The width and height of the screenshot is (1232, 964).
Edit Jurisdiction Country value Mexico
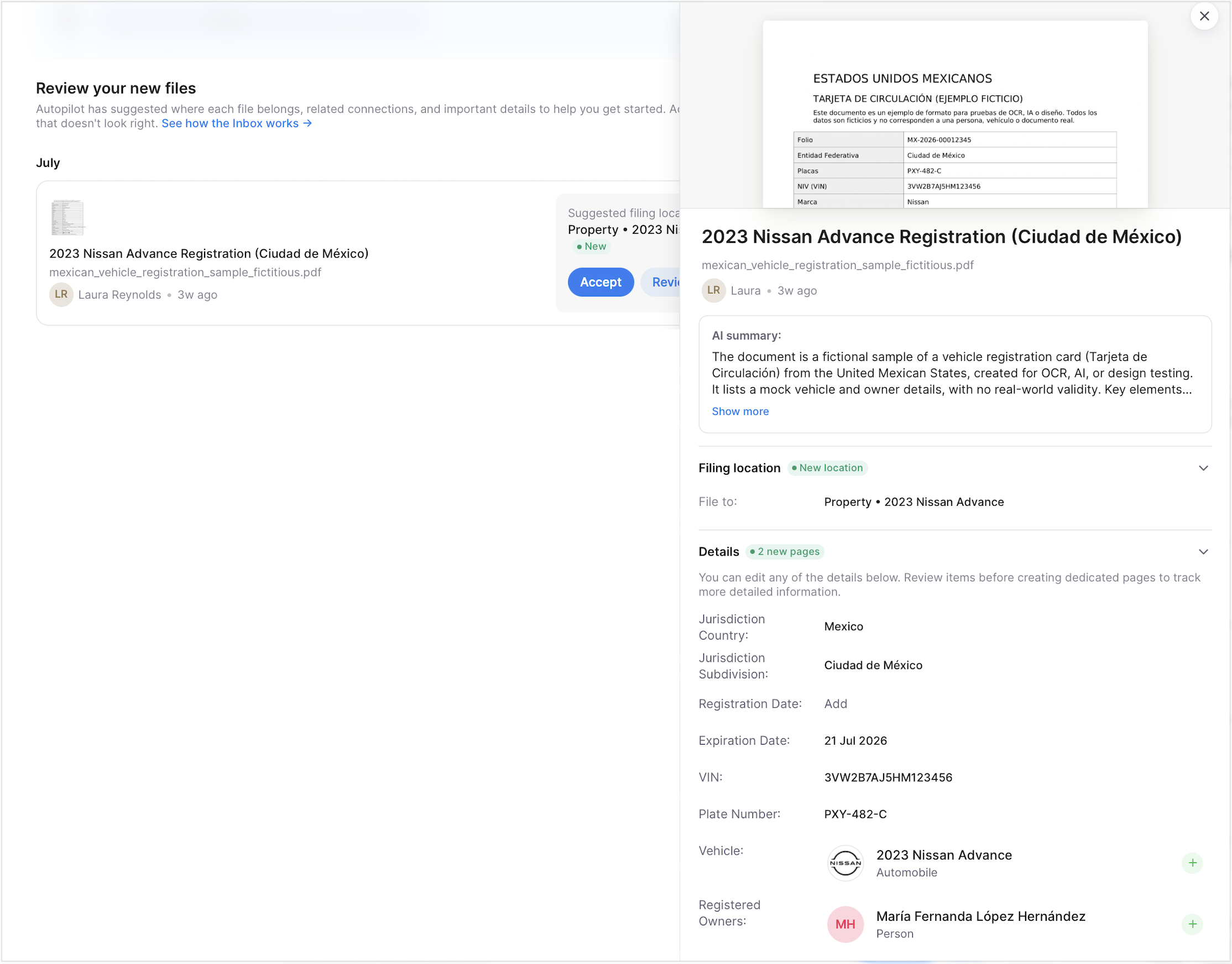coord(843,626)
